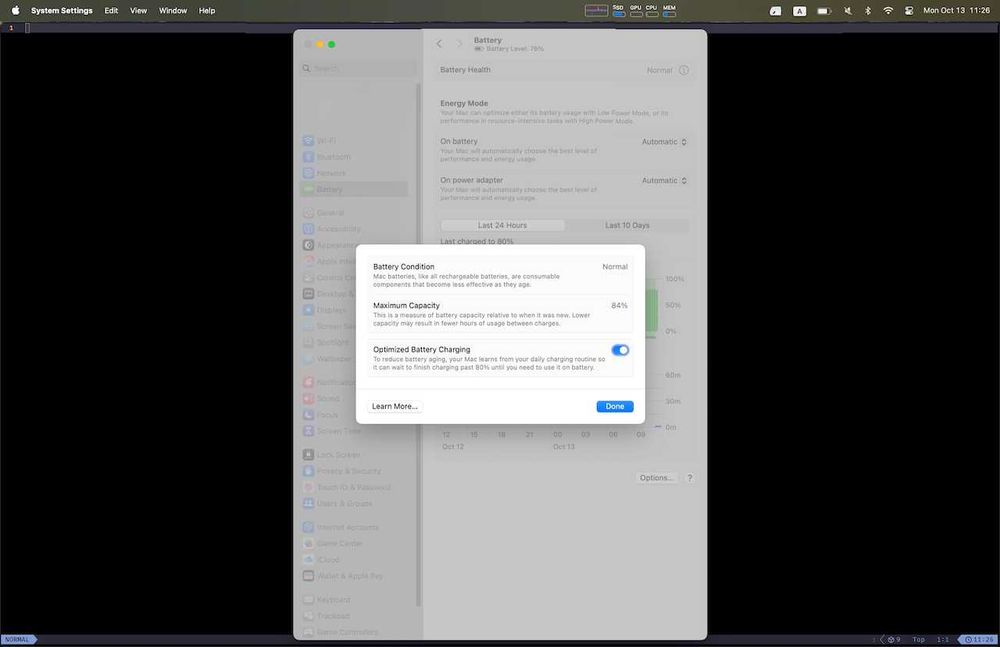Viewport: 1000px width, 647px height.
Task: Go back with the left chevron
Action: click(x=439, y=43)
